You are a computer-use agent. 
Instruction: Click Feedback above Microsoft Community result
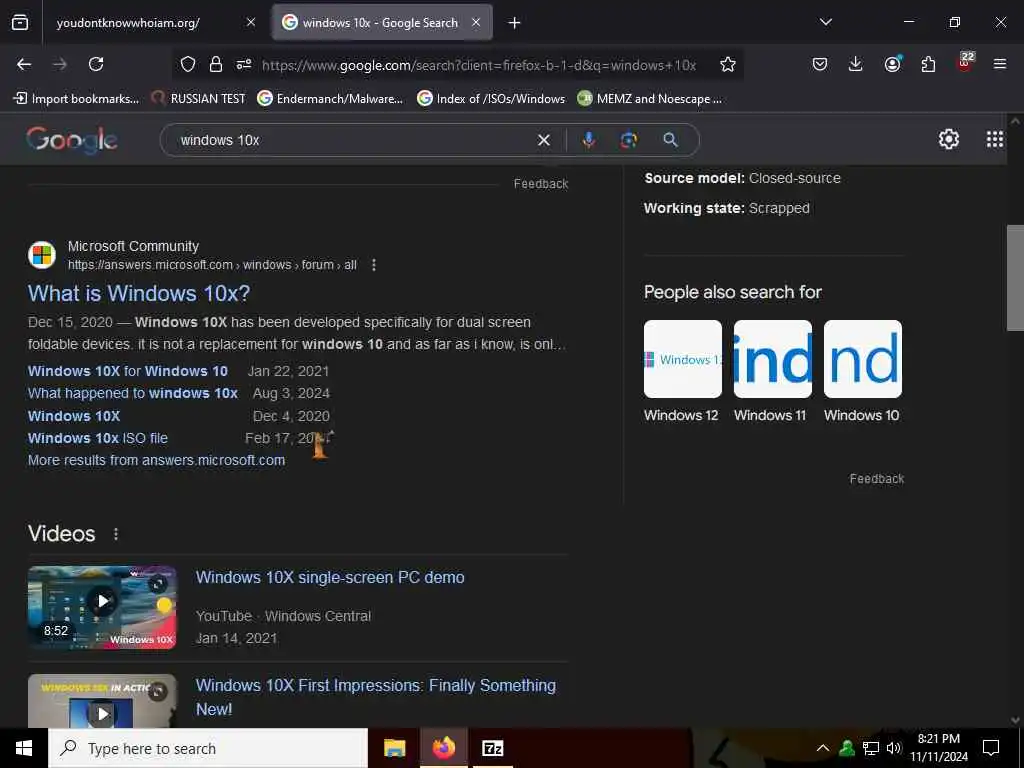click(541, 184)
